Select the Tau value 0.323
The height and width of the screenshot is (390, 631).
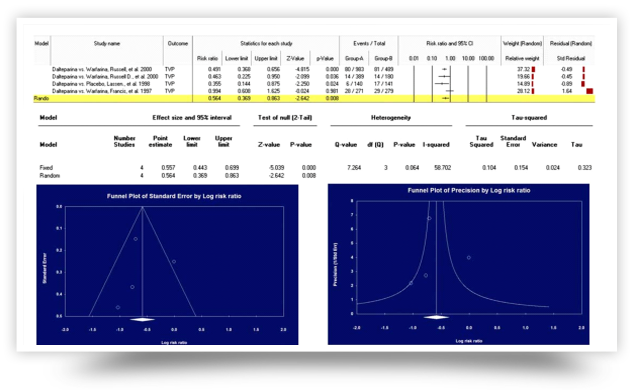coord(585,167)
